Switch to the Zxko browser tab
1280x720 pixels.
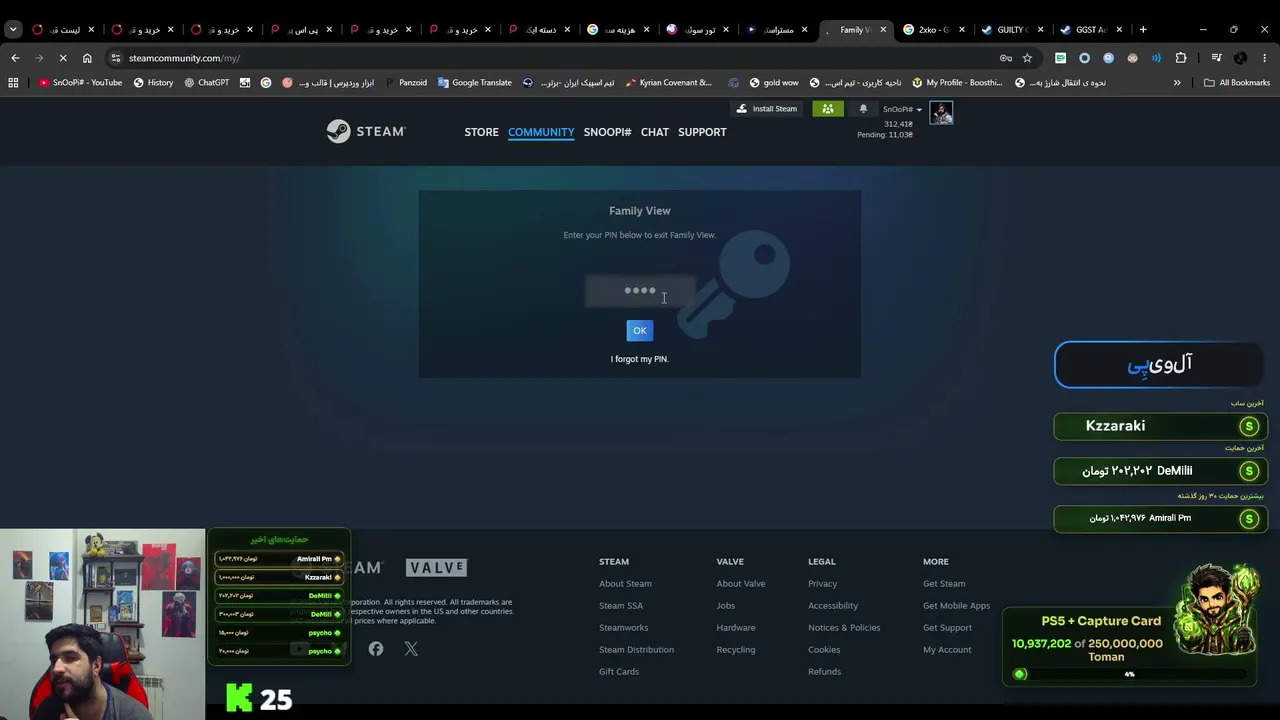click(933, 30)
